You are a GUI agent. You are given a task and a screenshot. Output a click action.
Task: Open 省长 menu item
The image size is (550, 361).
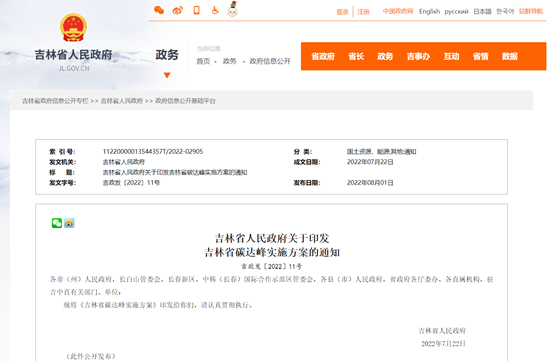click(356, 56)
